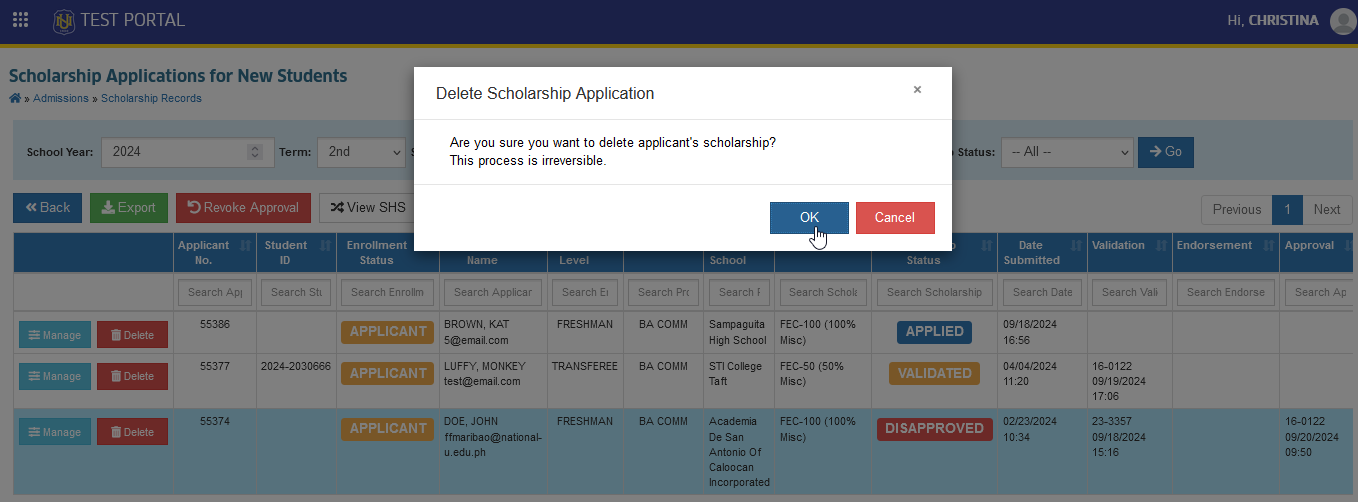Focus the Endorsement search field
The image size is (1358, 502).
[x=1225, y=292]
